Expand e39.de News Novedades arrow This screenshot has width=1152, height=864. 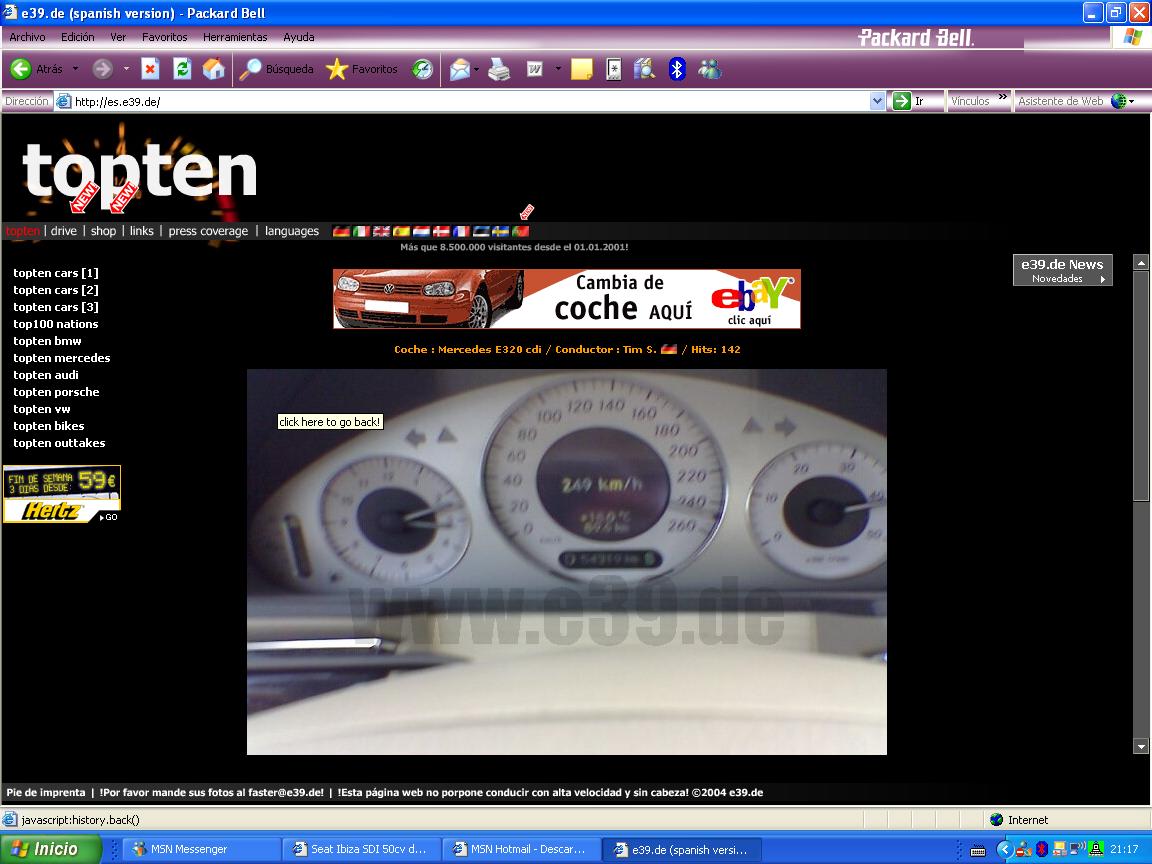click(1103, 279)
